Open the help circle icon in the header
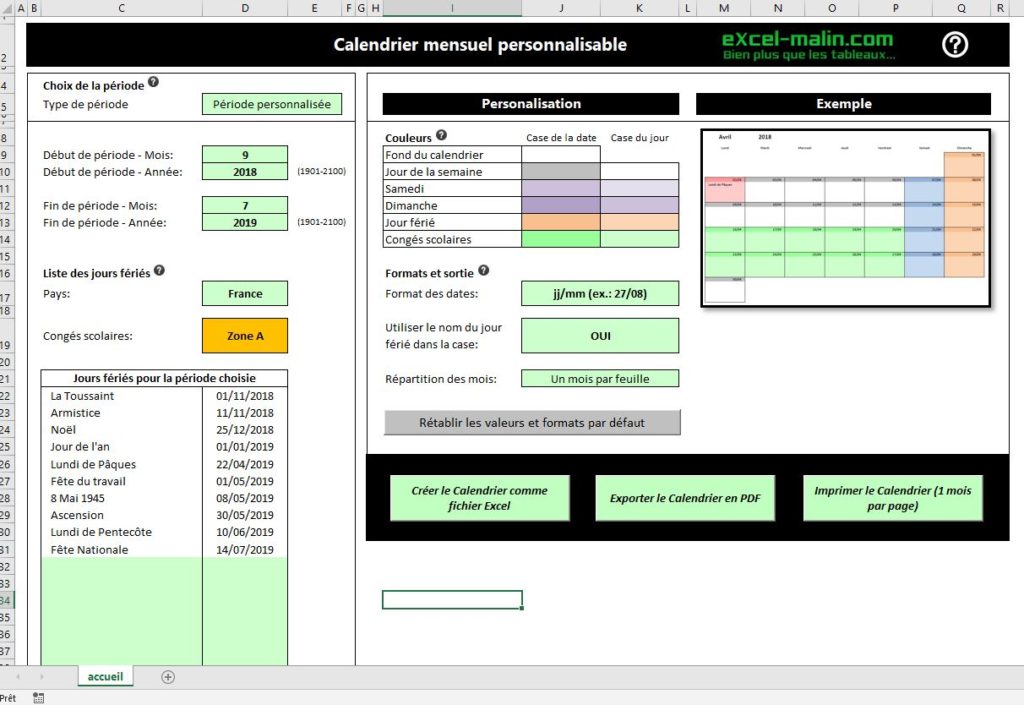 click(x=953, y=44)
